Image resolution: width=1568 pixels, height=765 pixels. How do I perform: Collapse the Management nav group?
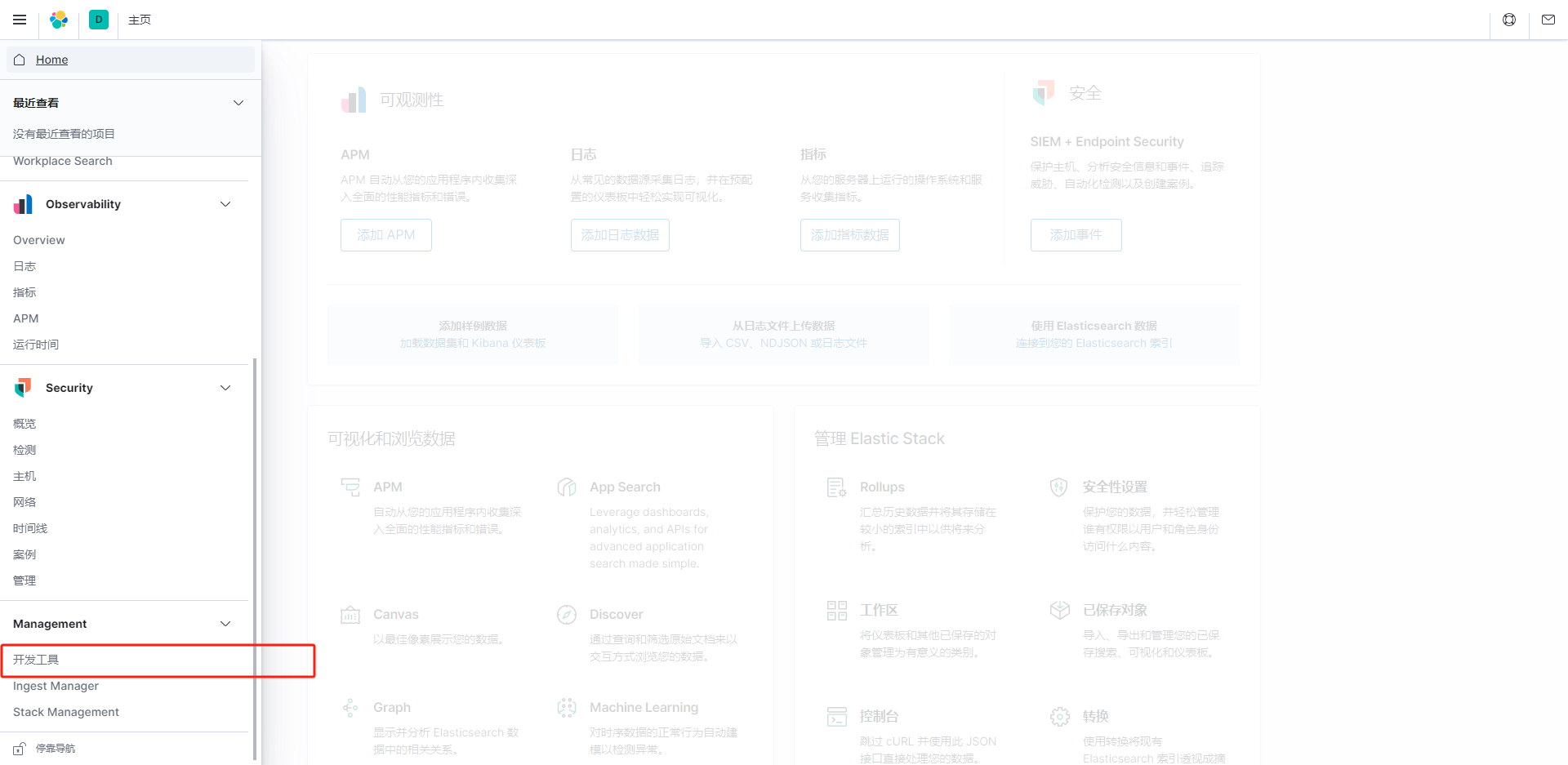point(225,624)
